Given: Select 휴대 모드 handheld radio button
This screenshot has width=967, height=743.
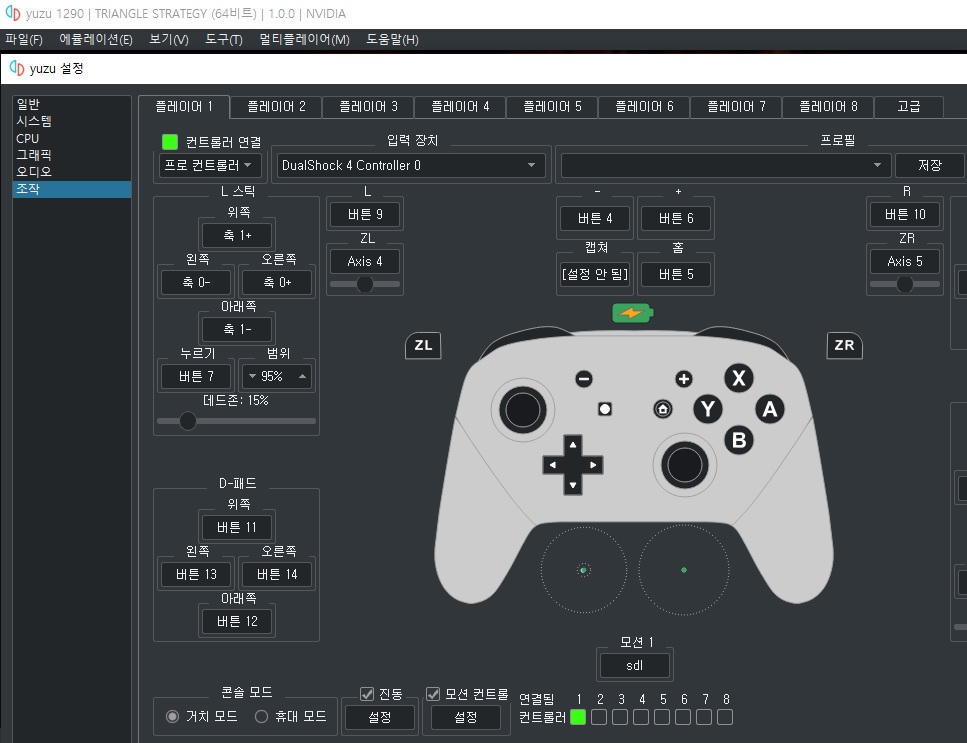Looking at the screenshot, I should pyautogui.click(x=261, y=716).
